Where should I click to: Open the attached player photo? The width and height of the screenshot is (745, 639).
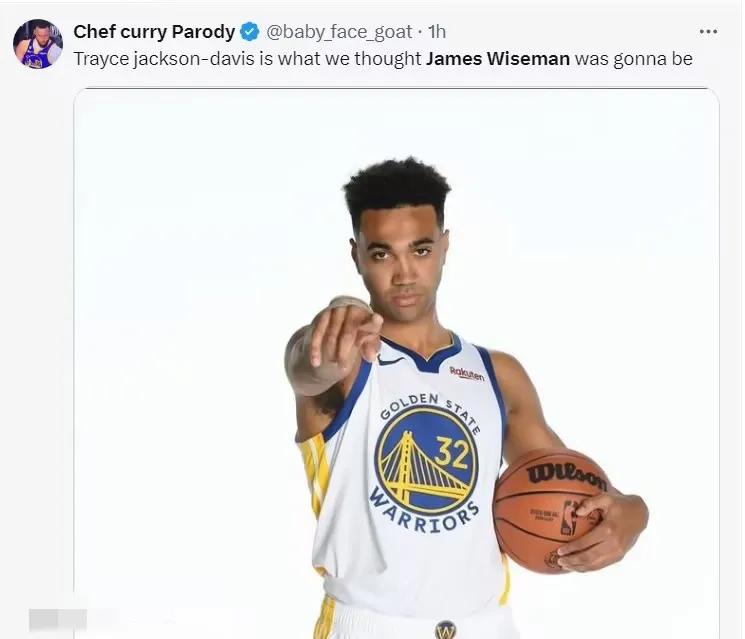396,363
